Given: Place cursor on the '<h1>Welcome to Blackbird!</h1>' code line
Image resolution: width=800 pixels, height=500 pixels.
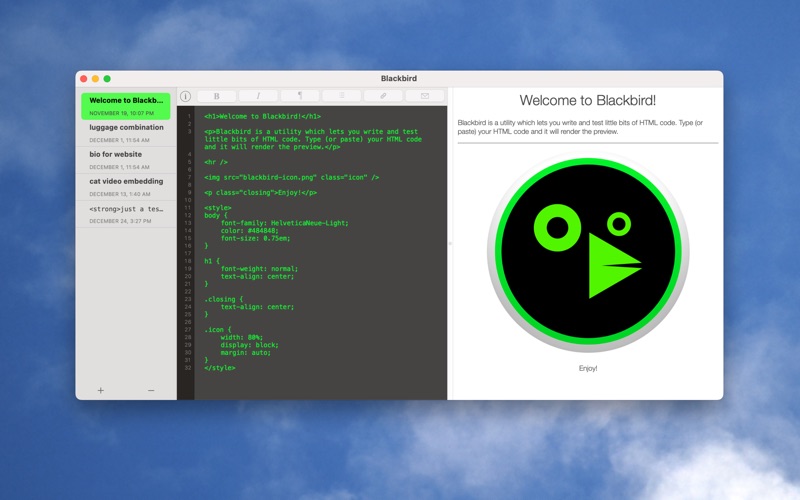Looking at the screenshot, I should [262, 116].
